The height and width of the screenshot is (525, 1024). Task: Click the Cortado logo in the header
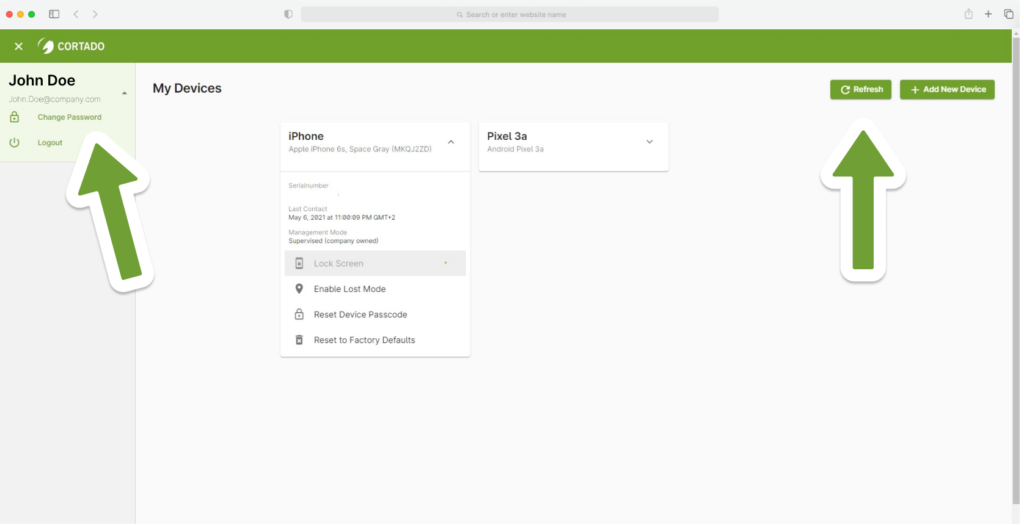click(x=71, y=46)
